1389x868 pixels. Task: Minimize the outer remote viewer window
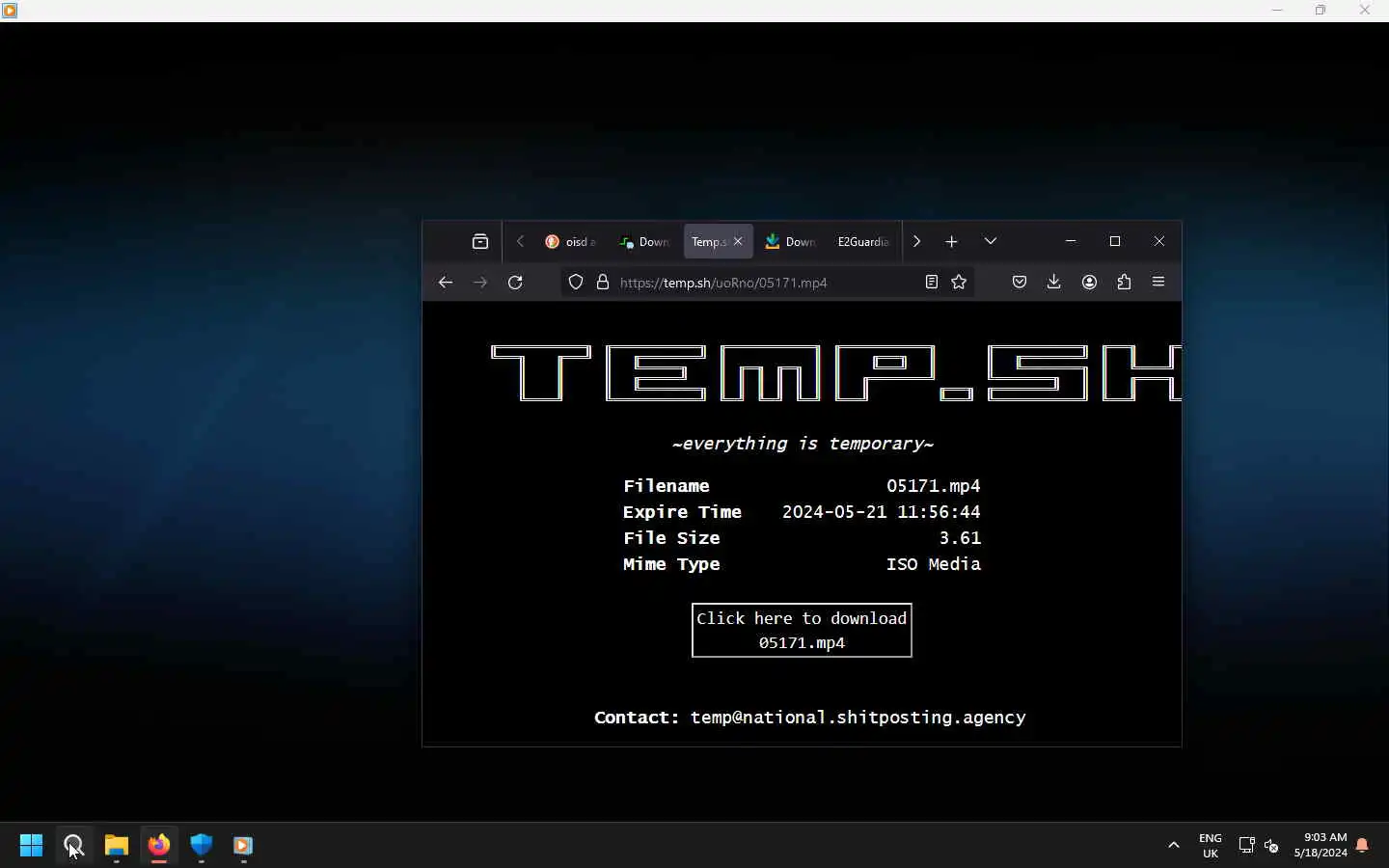tap(1277, 11)
